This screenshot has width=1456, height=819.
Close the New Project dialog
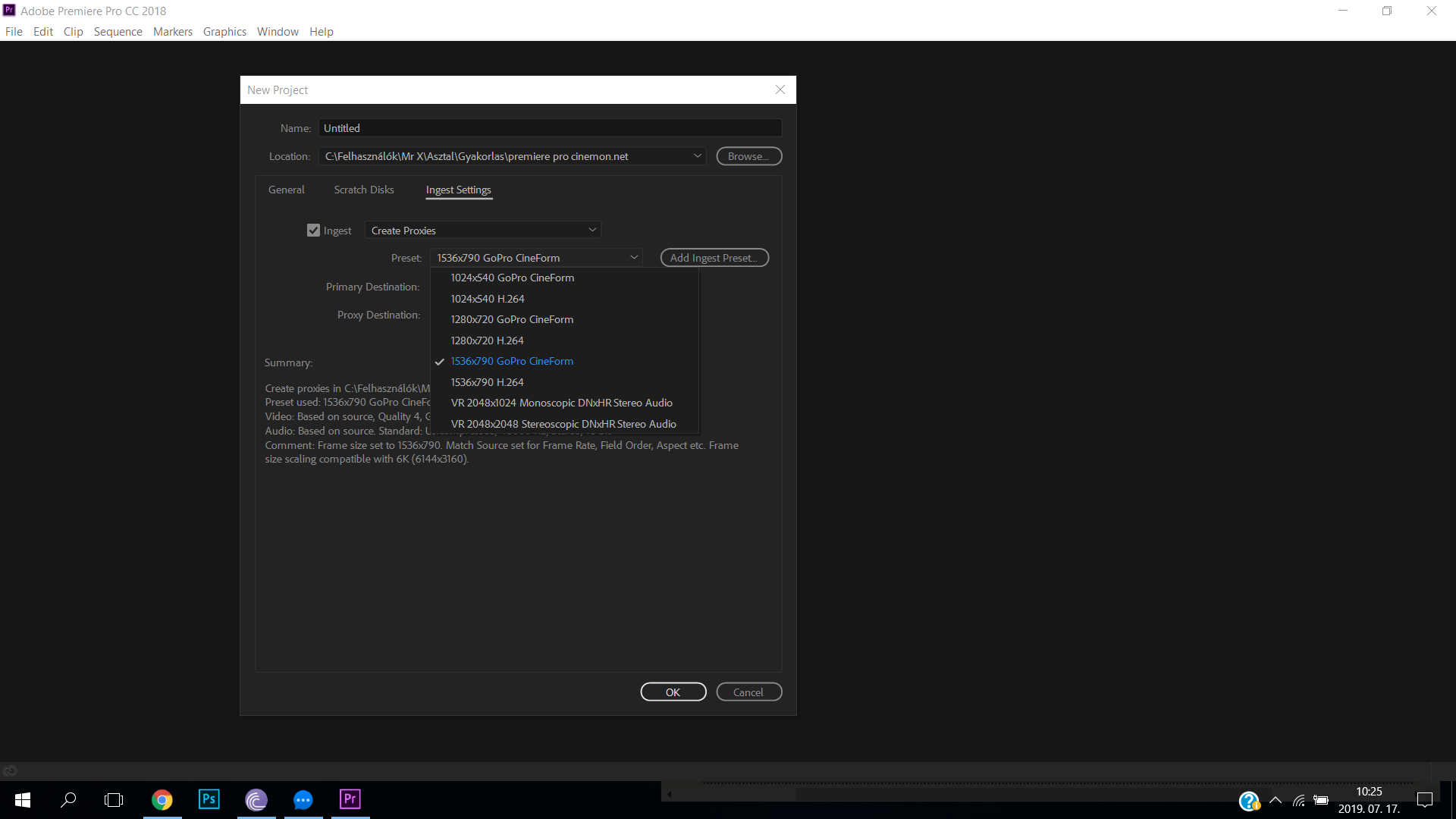(x=780, y=89)
